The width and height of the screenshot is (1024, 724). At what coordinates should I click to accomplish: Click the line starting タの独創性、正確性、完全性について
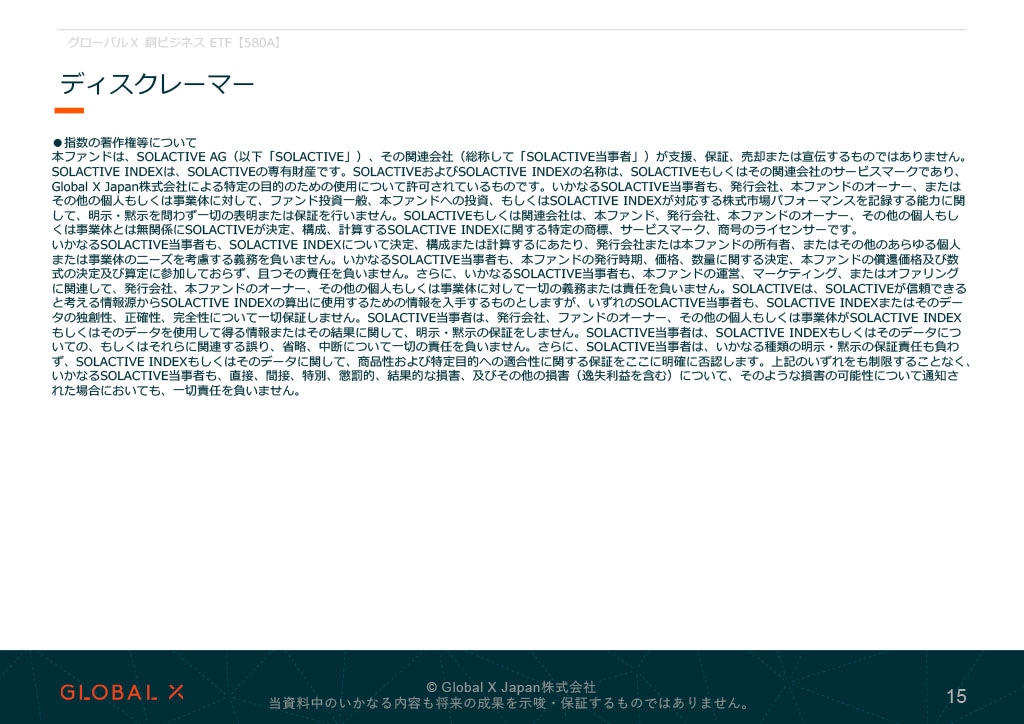tap(507, 318)
